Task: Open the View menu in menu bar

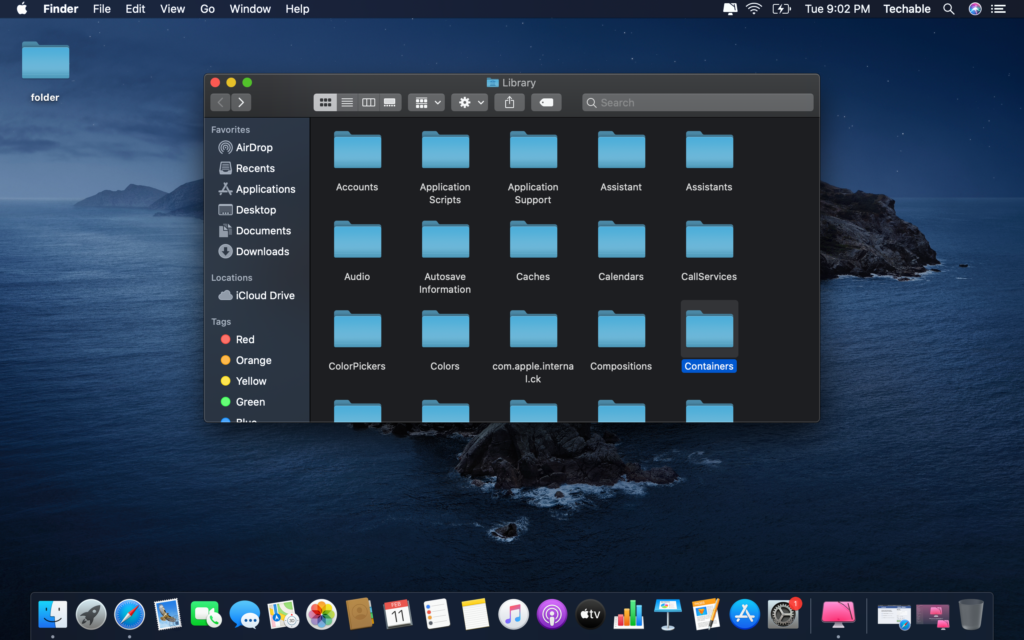Action: click(x=172, y=9)
